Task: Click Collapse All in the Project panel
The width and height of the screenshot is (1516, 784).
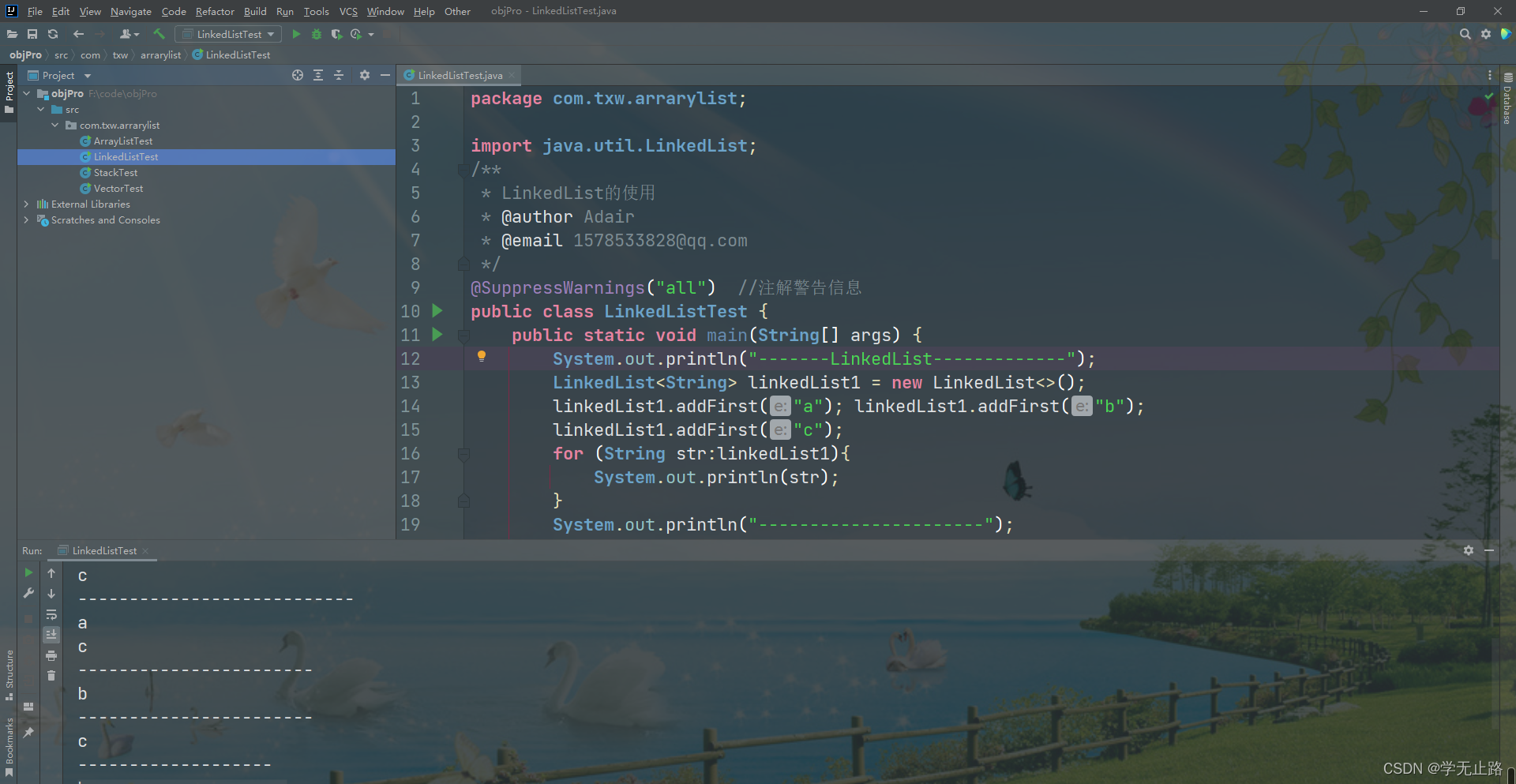Action: [339, 75]
